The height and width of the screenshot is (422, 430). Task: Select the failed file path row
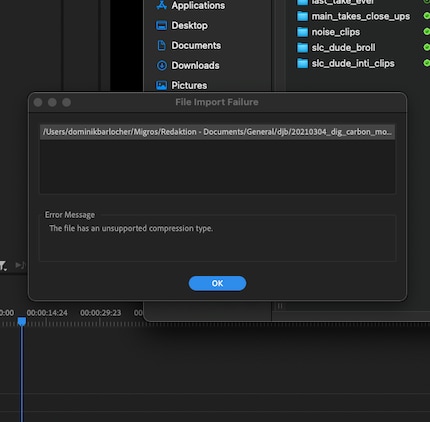point(217,132)
